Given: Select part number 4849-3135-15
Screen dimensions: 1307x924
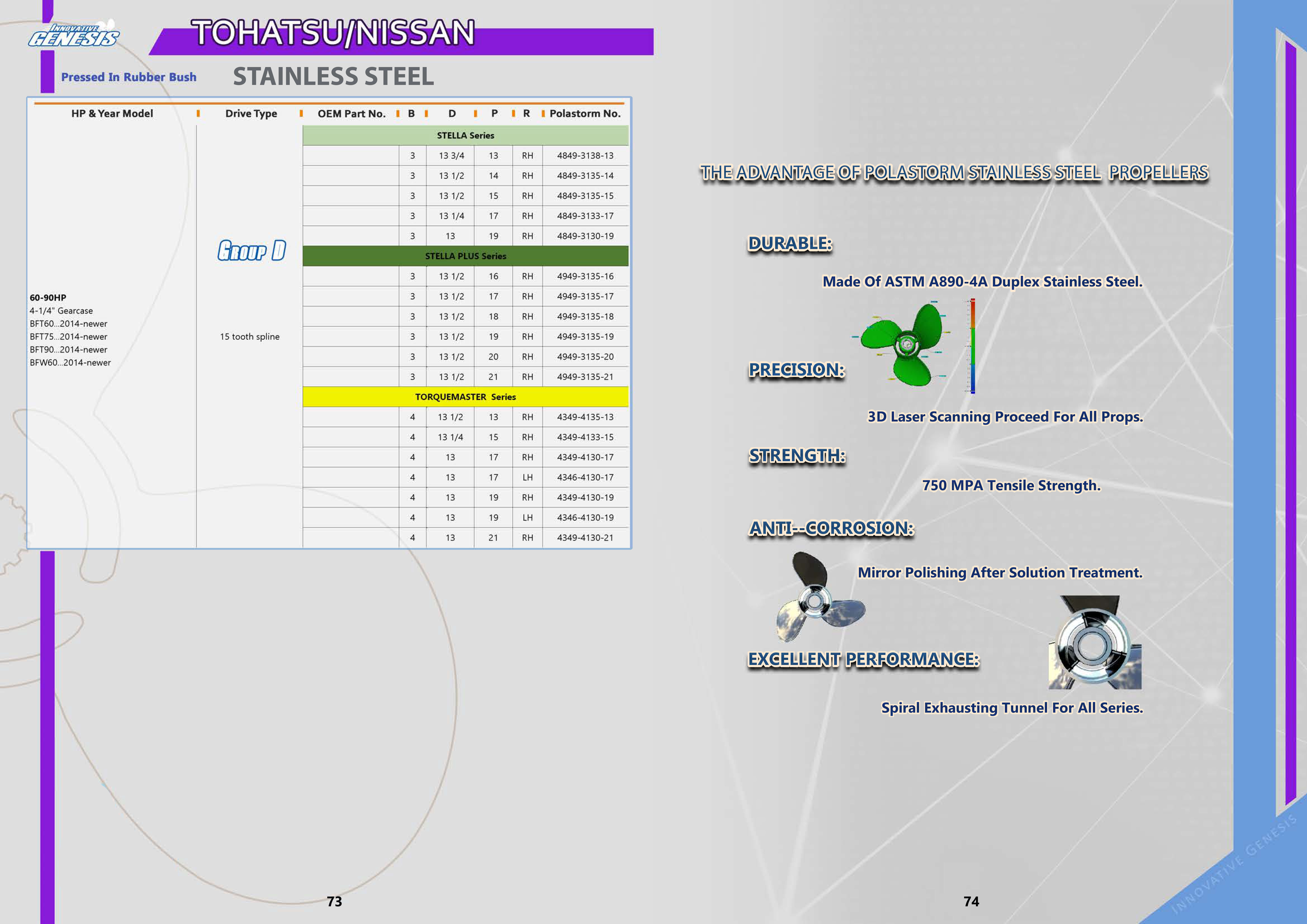Looking at the screenshot, I should point(585,196).
